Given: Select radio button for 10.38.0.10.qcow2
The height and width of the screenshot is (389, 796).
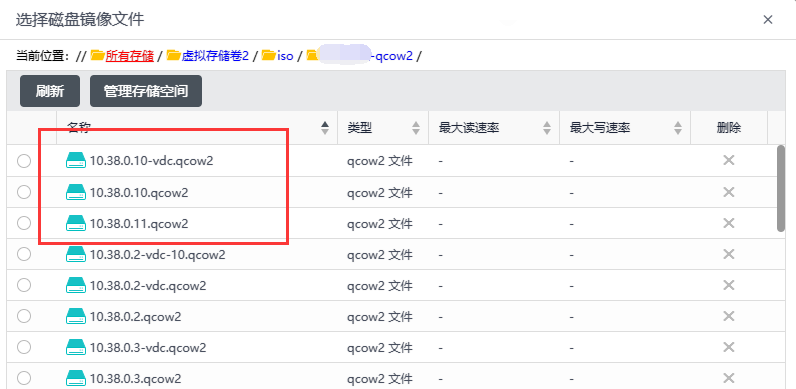Looking at the screenshot, I should 24,192.
